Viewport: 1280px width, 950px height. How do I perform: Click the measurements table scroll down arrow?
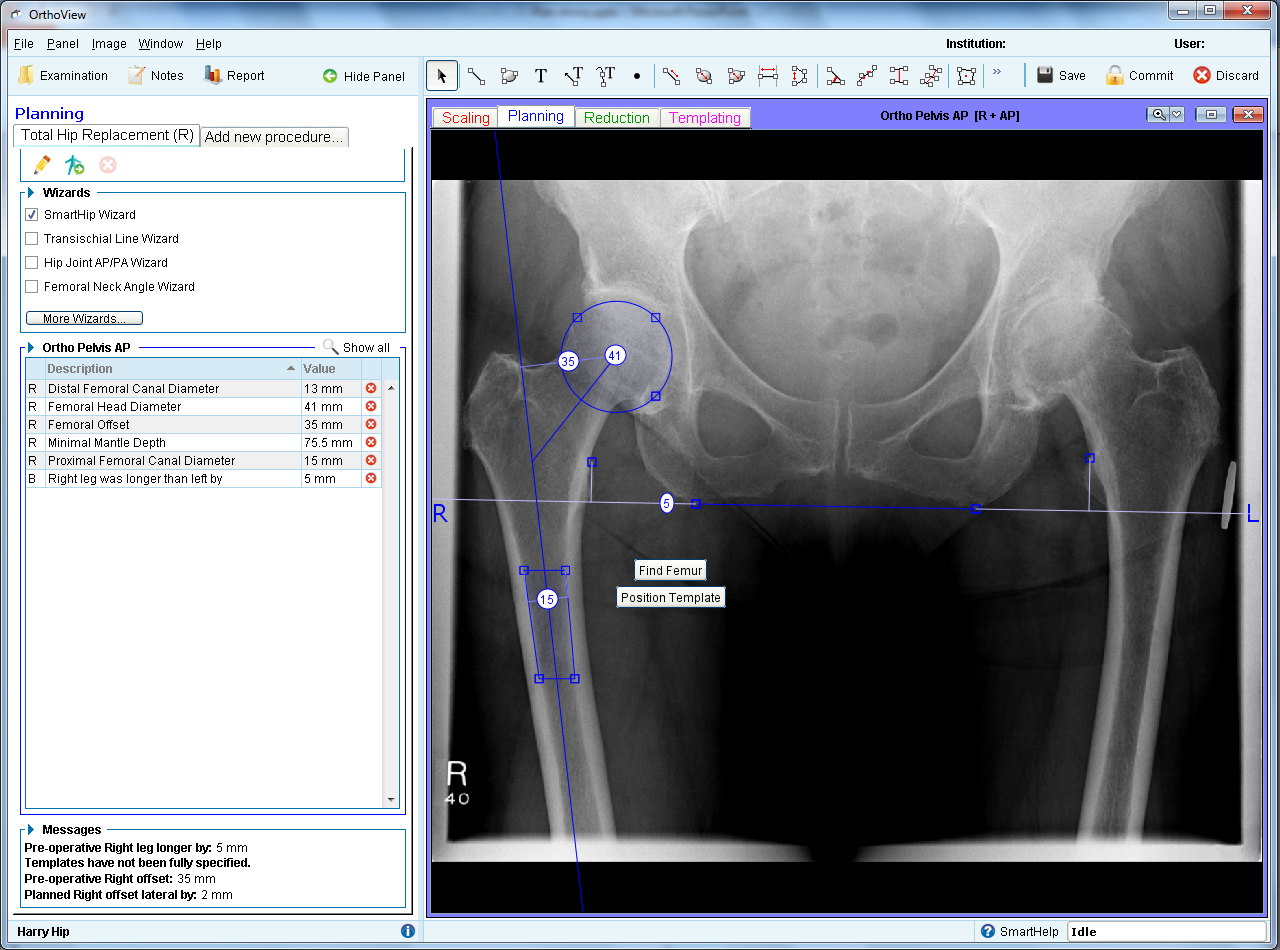[x=391, y=800]
